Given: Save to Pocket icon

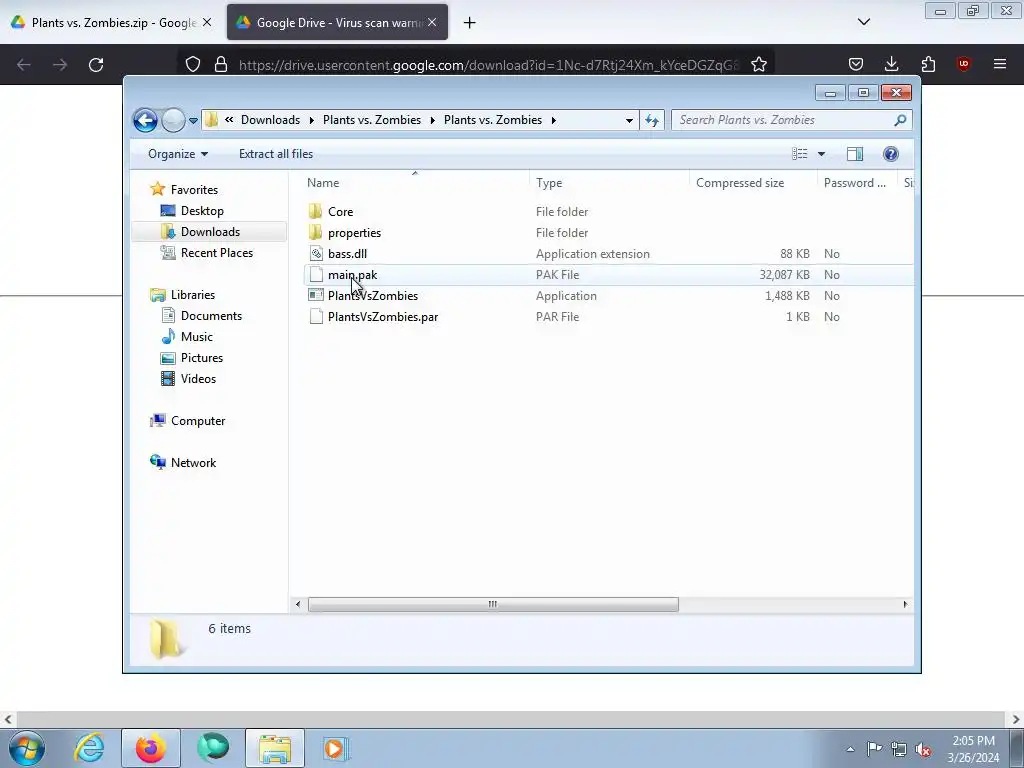Looking at the screenshot, I should 856,64.
